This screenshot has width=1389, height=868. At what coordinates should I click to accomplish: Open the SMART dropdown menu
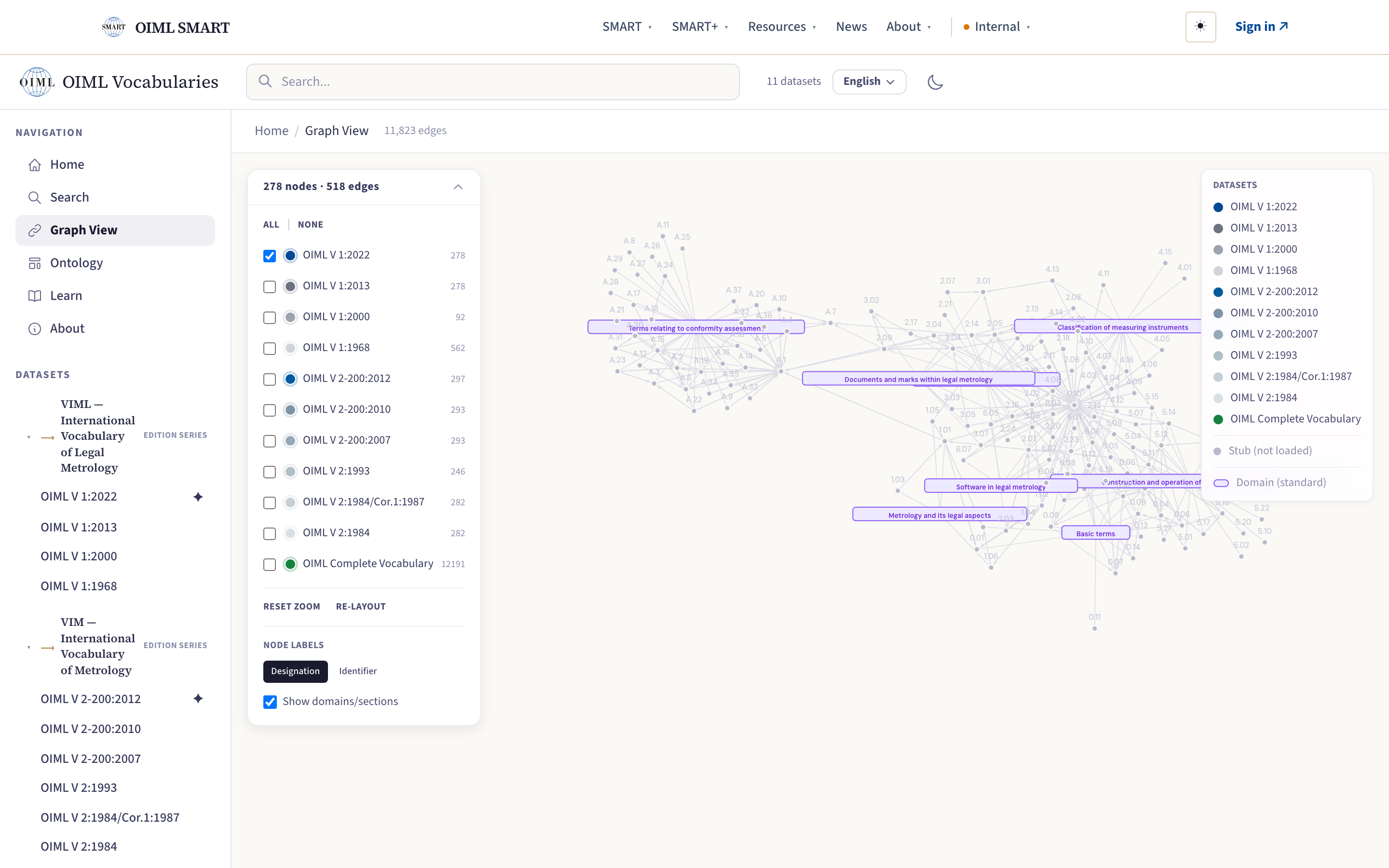(627, 27)
